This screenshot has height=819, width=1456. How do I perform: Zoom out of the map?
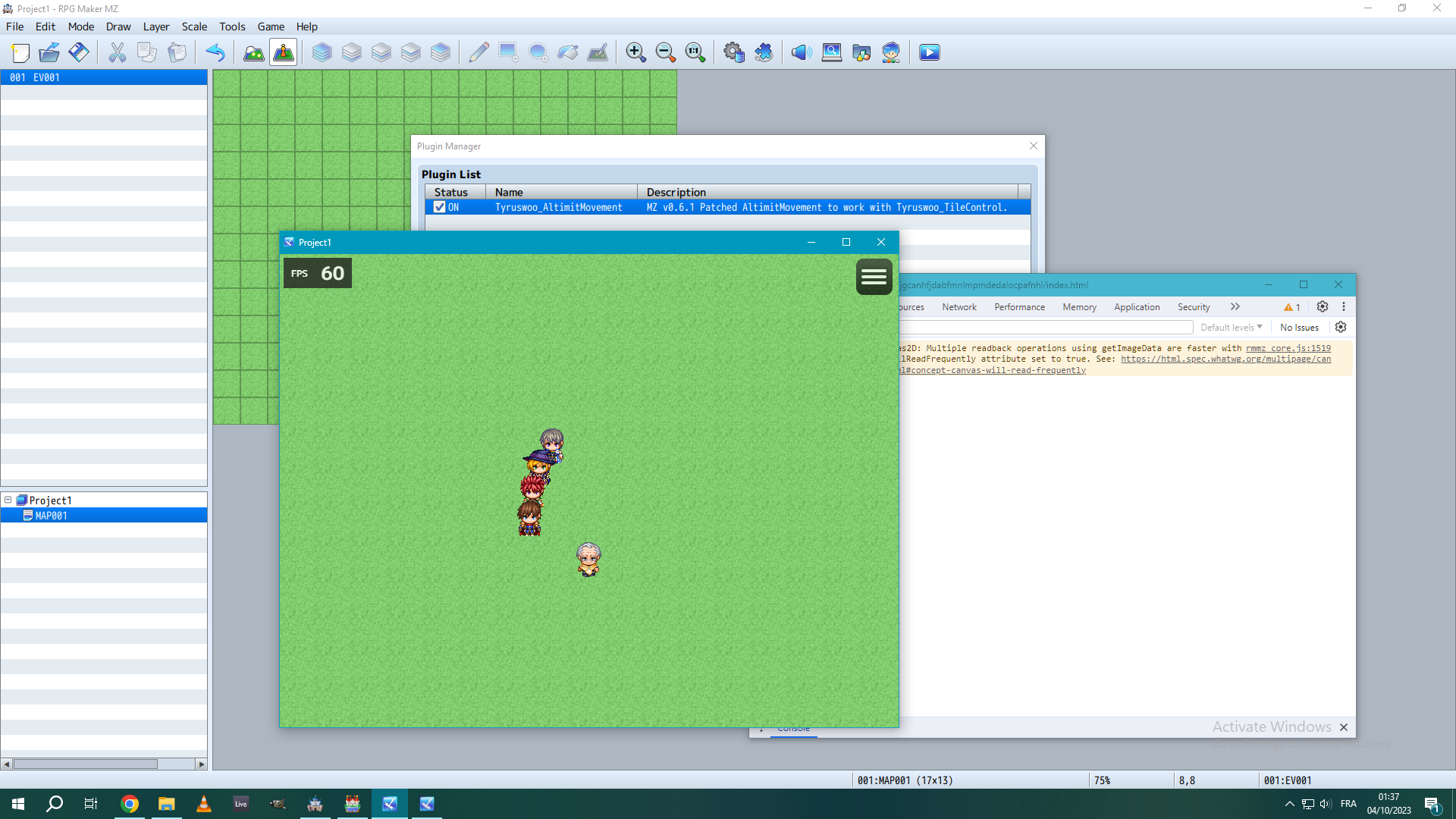(x=665, y=52)
